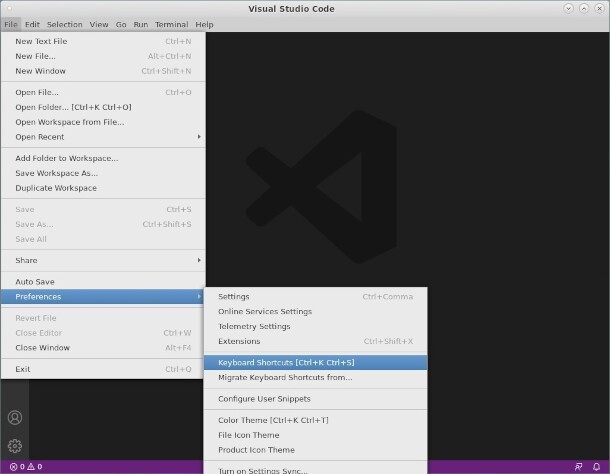Open the Terminal menu

coord(172,25)
